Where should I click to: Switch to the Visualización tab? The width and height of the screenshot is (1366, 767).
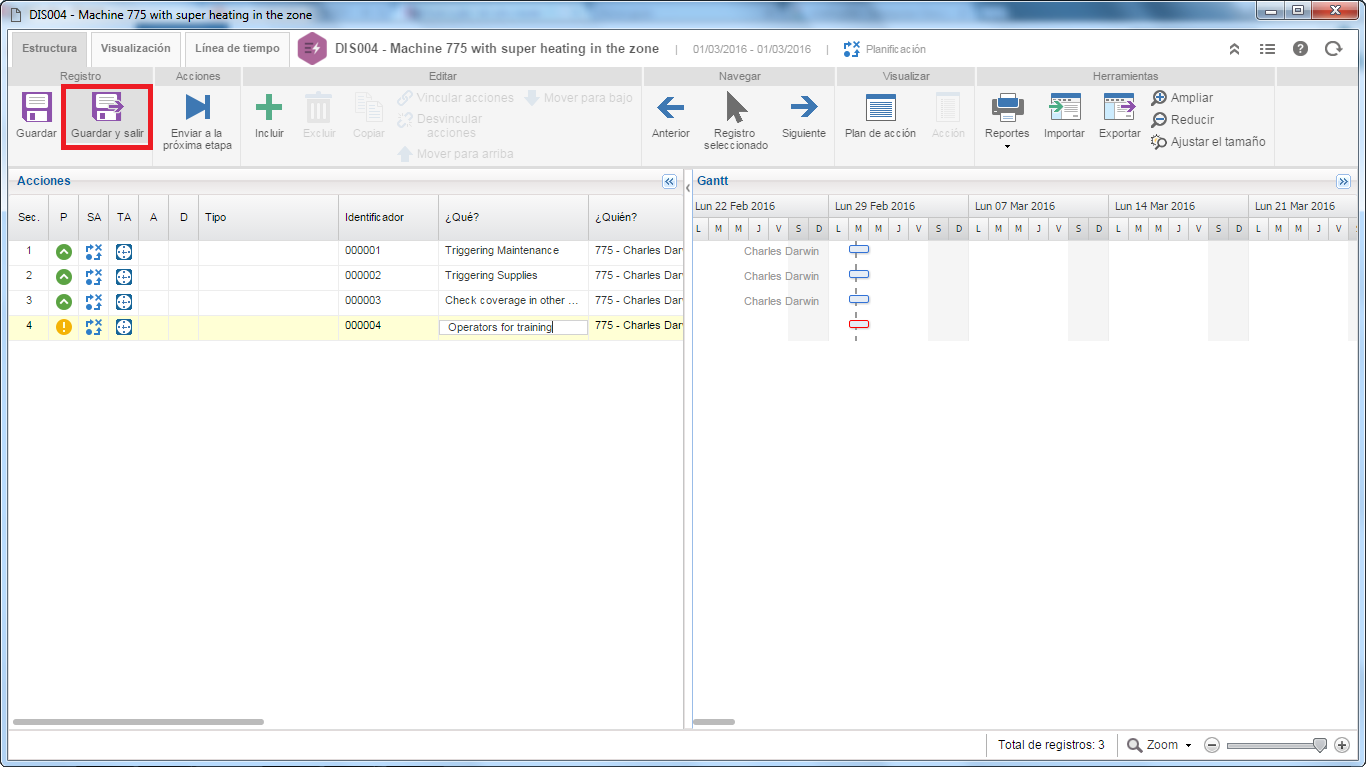coord(136,48)
